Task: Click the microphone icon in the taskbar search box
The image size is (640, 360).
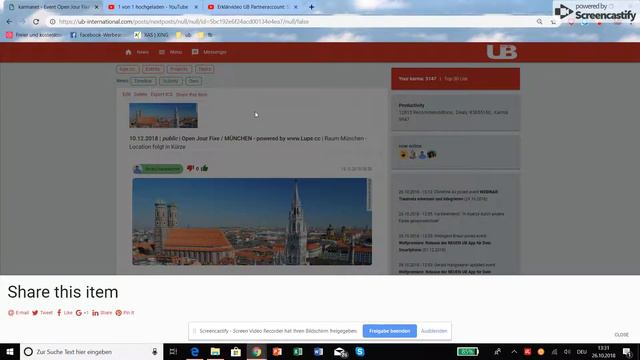Action: [155, 351]
